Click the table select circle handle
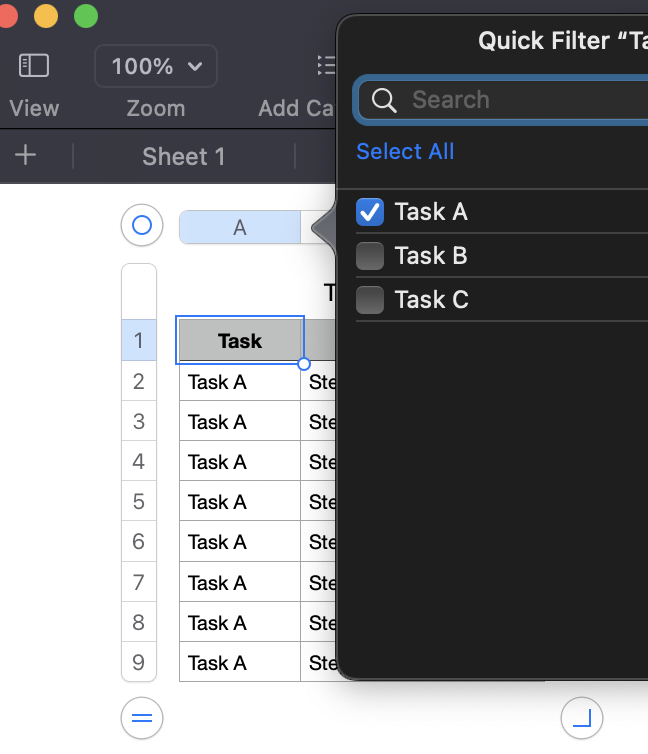This screenshot has width=648, height=754. (x=141, y=226)
